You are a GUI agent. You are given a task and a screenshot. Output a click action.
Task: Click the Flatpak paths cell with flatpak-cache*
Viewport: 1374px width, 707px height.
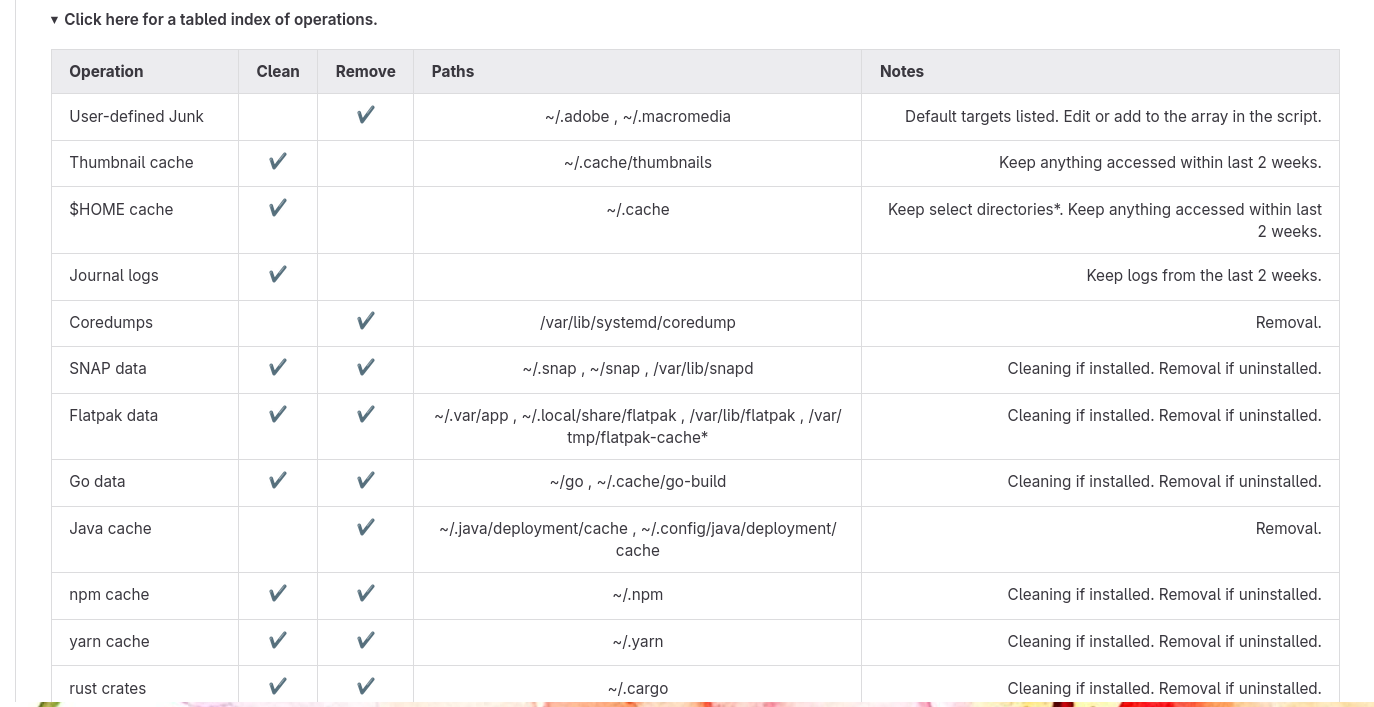(x=638, y=427)
